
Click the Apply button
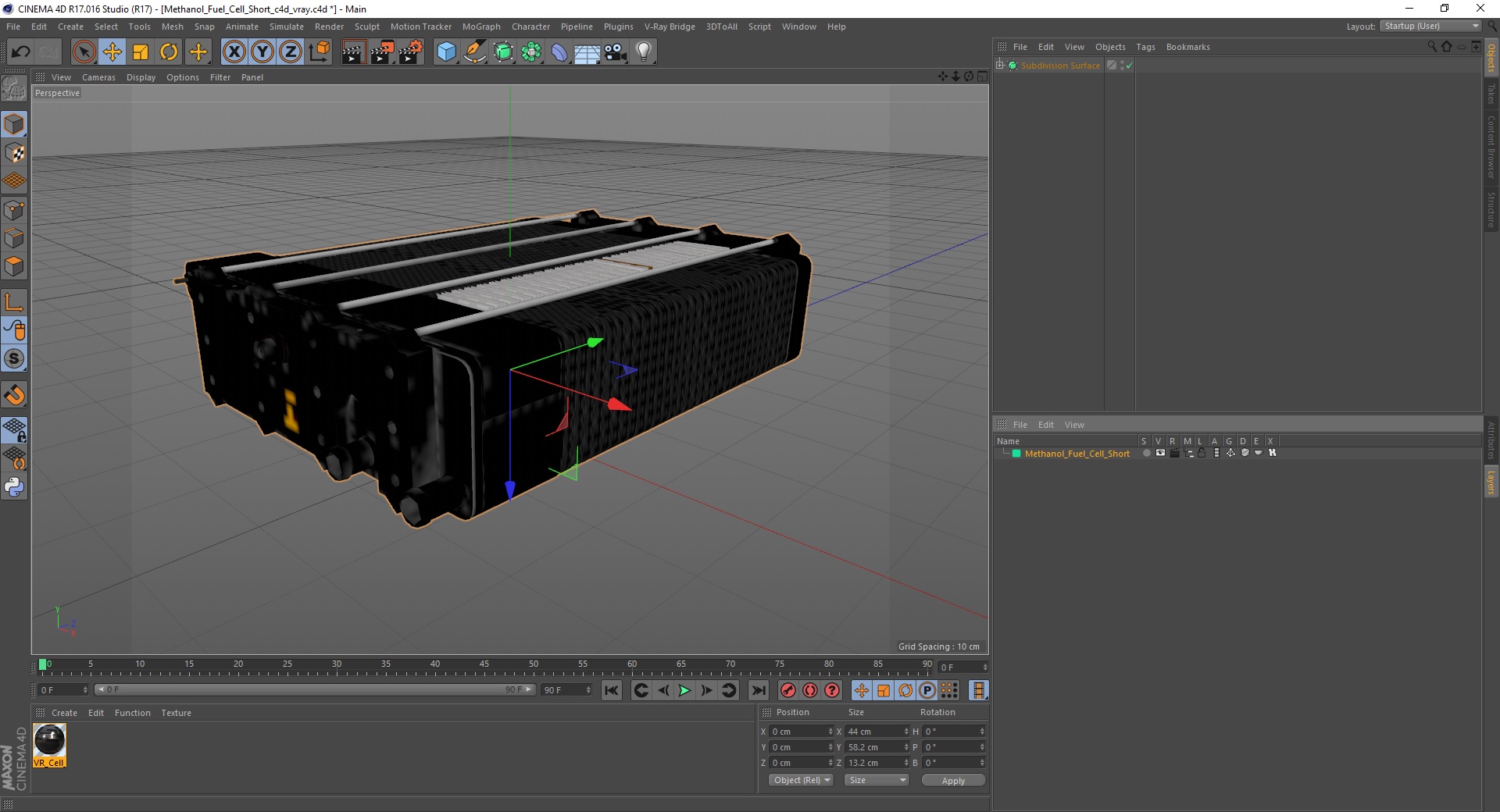pyautogui.click(x=953, y=780)
